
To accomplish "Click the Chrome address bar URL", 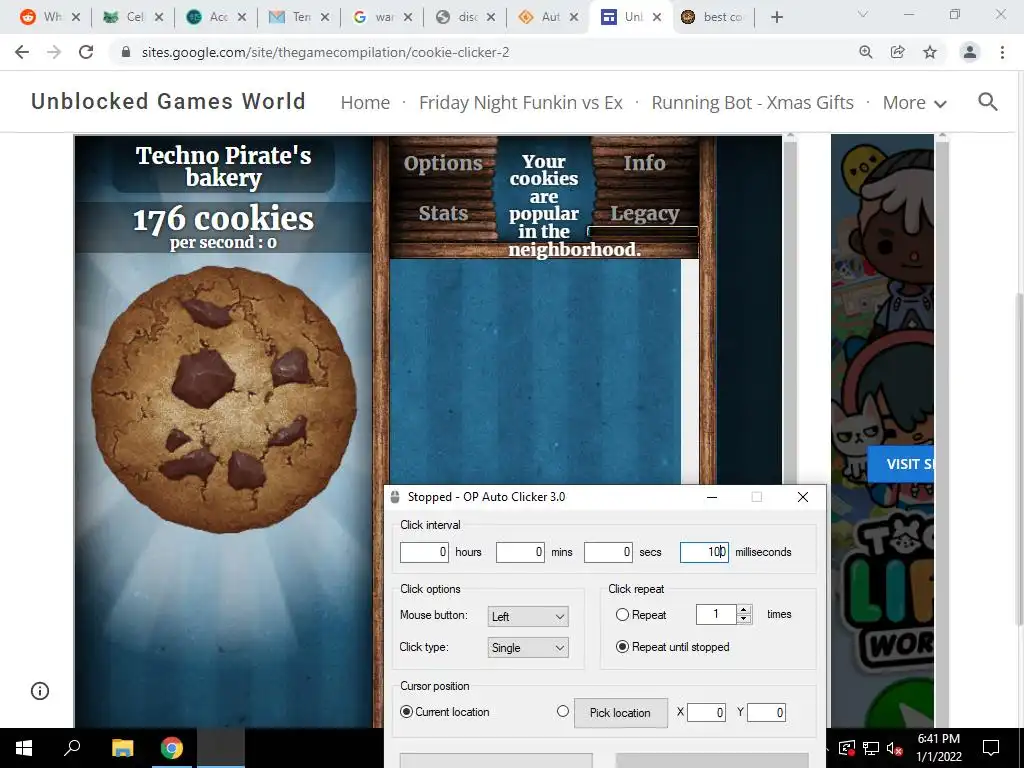I will [x=325, y=52].
